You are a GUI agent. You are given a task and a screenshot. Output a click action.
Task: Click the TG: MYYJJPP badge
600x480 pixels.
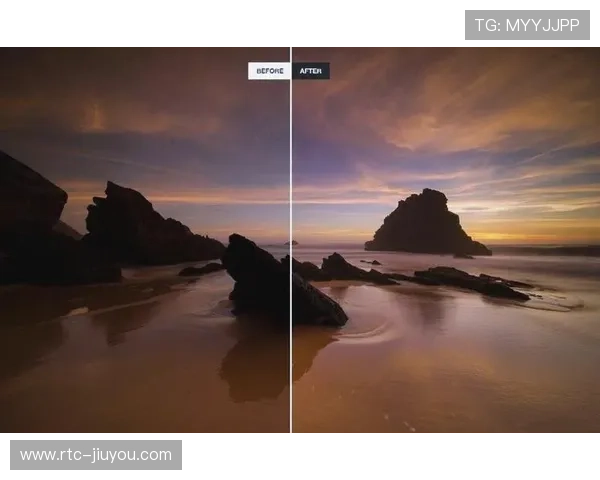(x=527, y=24)
